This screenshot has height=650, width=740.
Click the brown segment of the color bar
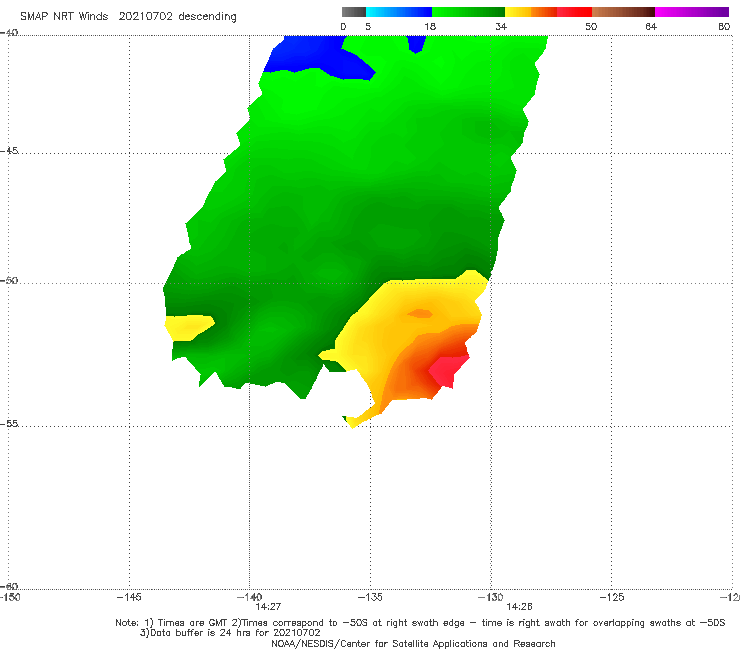coord(623,12)
